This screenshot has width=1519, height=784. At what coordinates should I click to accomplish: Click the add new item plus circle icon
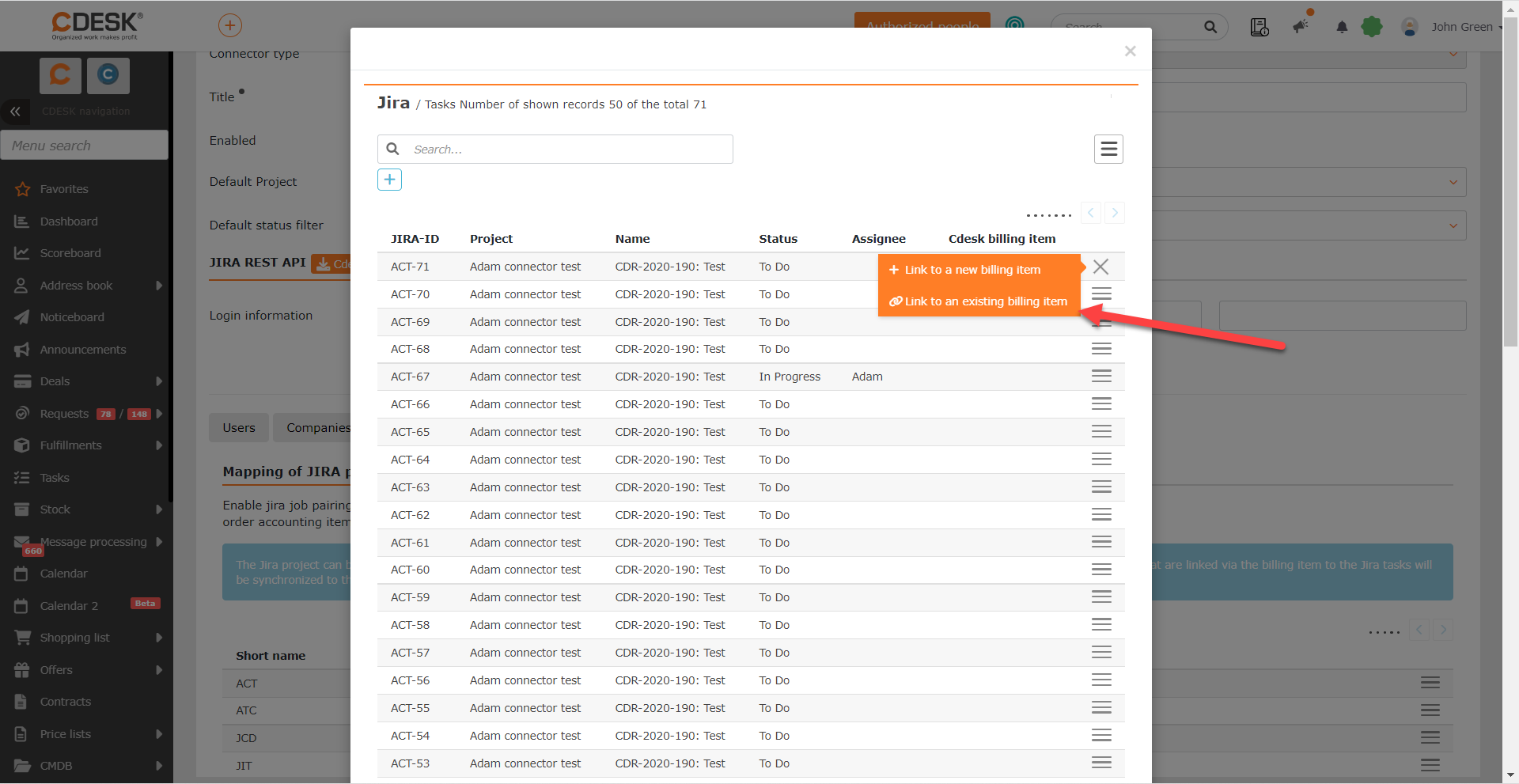229,25
